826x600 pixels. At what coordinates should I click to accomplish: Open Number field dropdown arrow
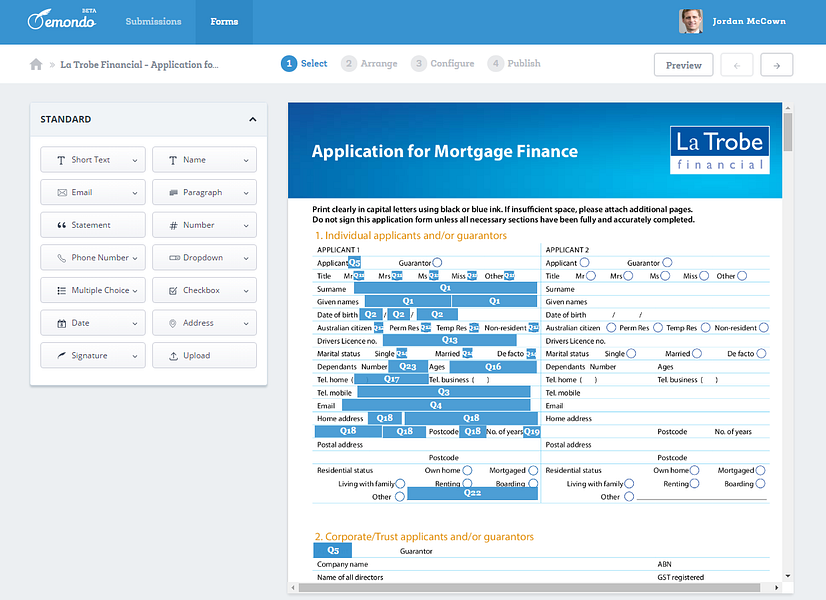[246, 226]
